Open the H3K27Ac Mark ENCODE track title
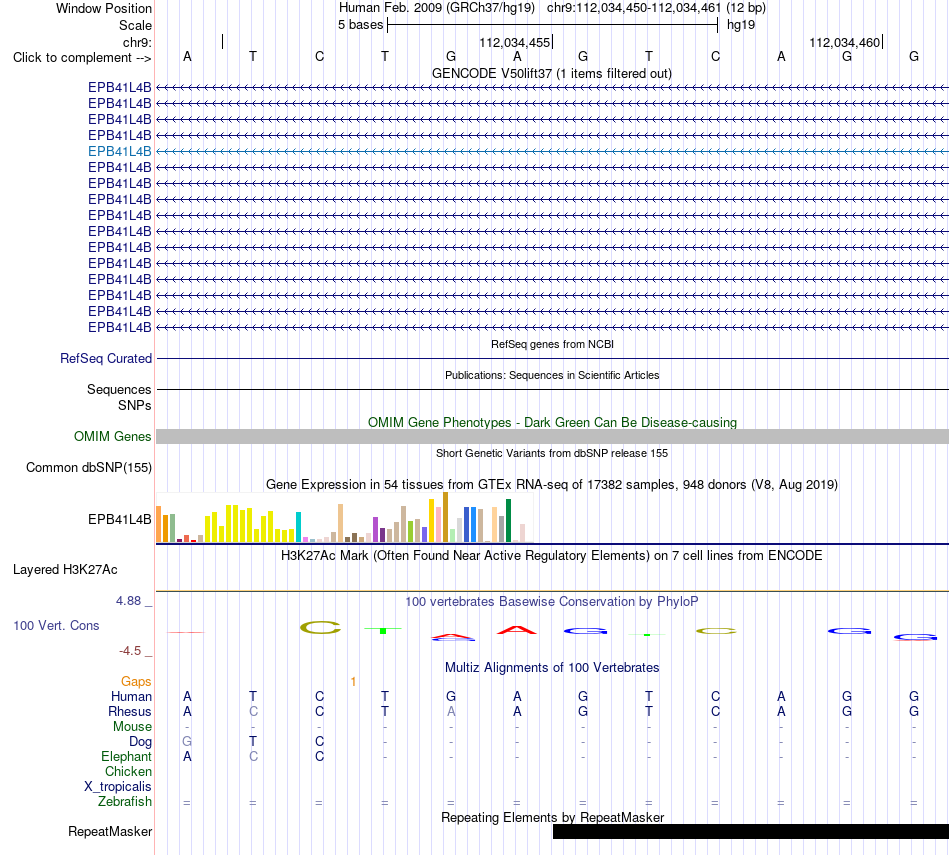The height and width of the screenshot is (855, 950). click(x=552, y=556)
